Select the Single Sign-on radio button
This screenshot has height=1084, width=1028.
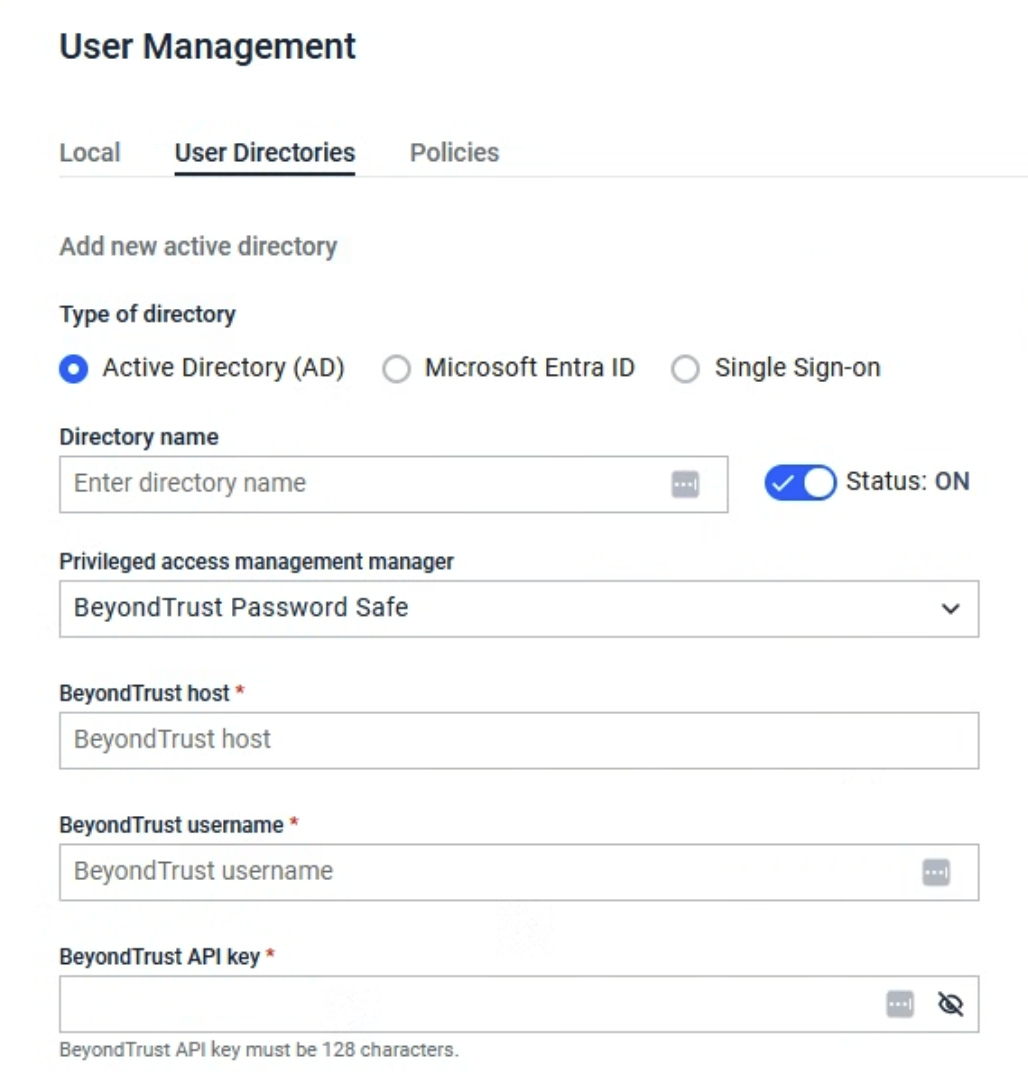pos(685,368)
